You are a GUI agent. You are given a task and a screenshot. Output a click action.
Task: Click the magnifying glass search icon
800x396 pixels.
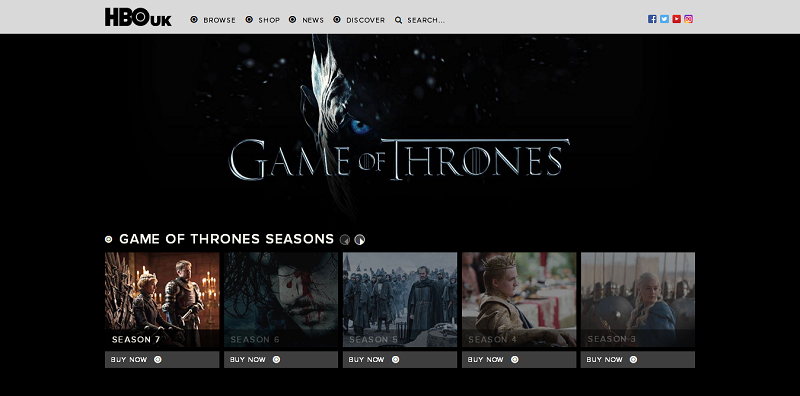click(398, 20)
